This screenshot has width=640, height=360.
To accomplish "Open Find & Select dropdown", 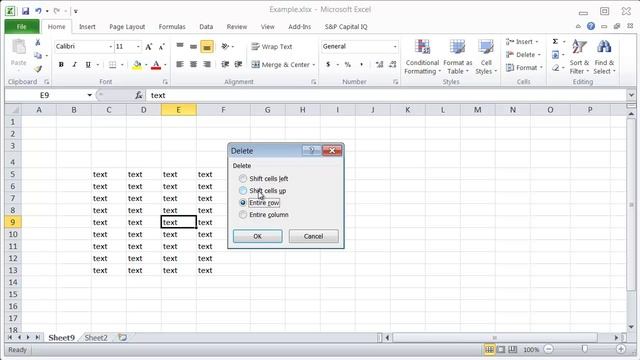I will pyautogui.click(x=604, y=57).
